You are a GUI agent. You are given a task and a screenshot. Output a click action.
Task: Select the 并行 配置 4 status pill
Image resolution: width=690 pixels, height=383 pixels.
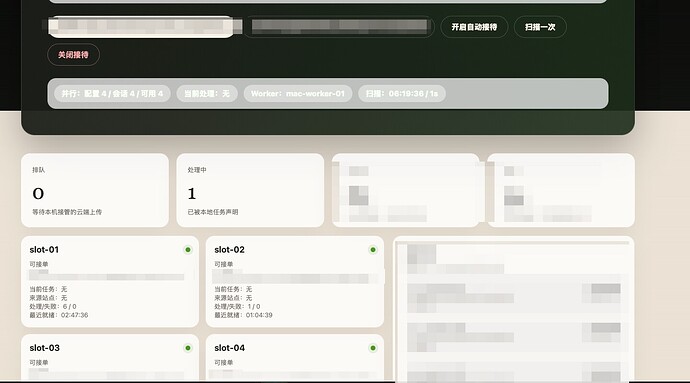pyautogui.click(x=112, y=93)
